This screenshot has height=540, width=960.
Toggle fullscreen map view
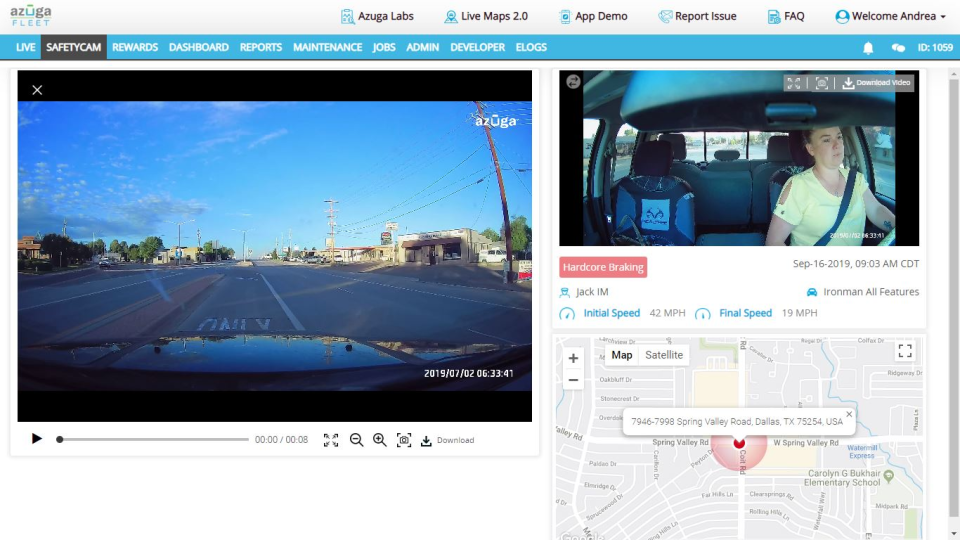tap(905, 351)
